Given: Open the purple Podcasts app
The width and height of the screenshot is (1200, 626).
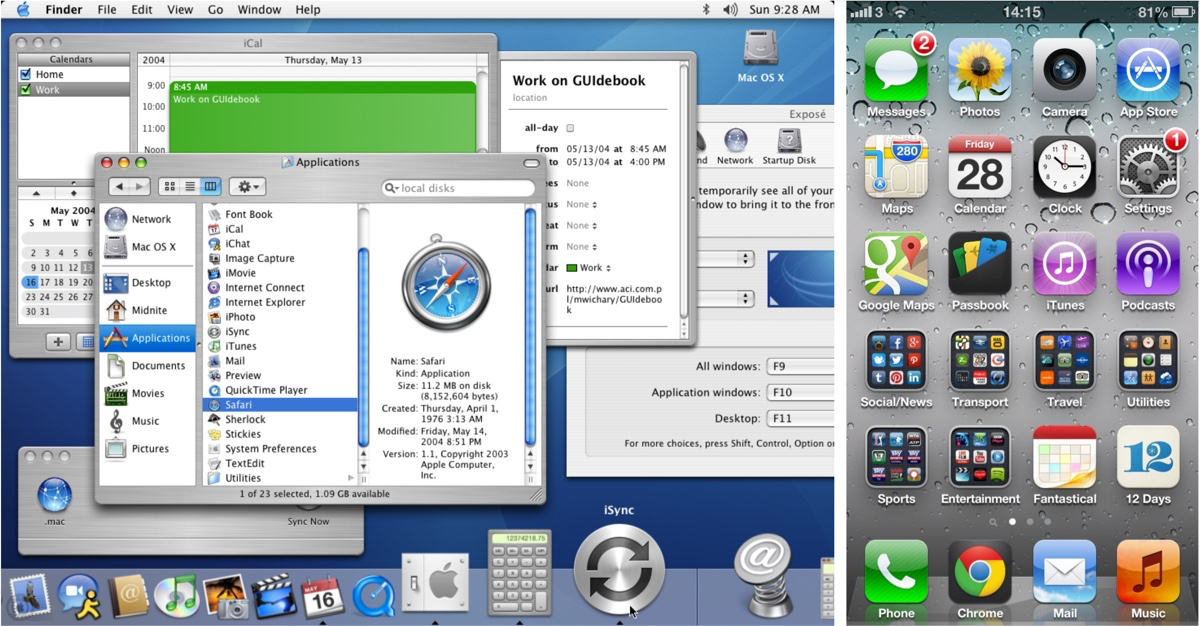Looking at the screenshot, I should (x=1148, y=264).
